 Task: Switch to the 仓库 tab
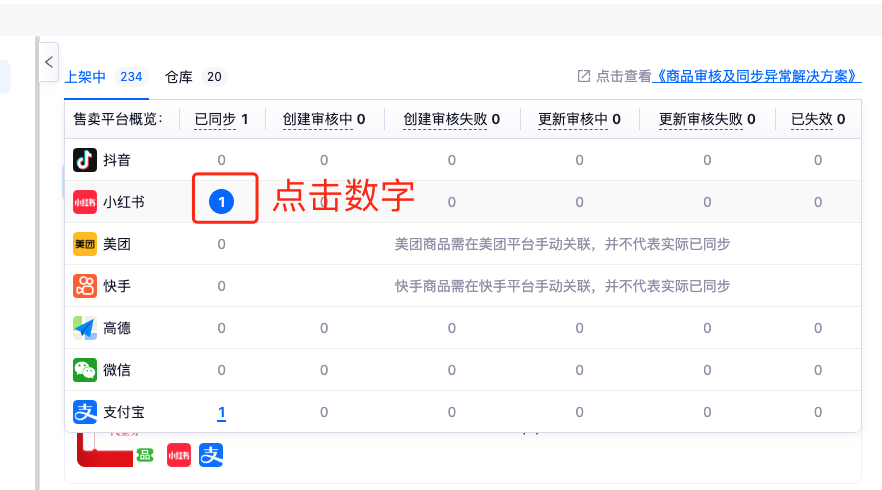[179, 77]
